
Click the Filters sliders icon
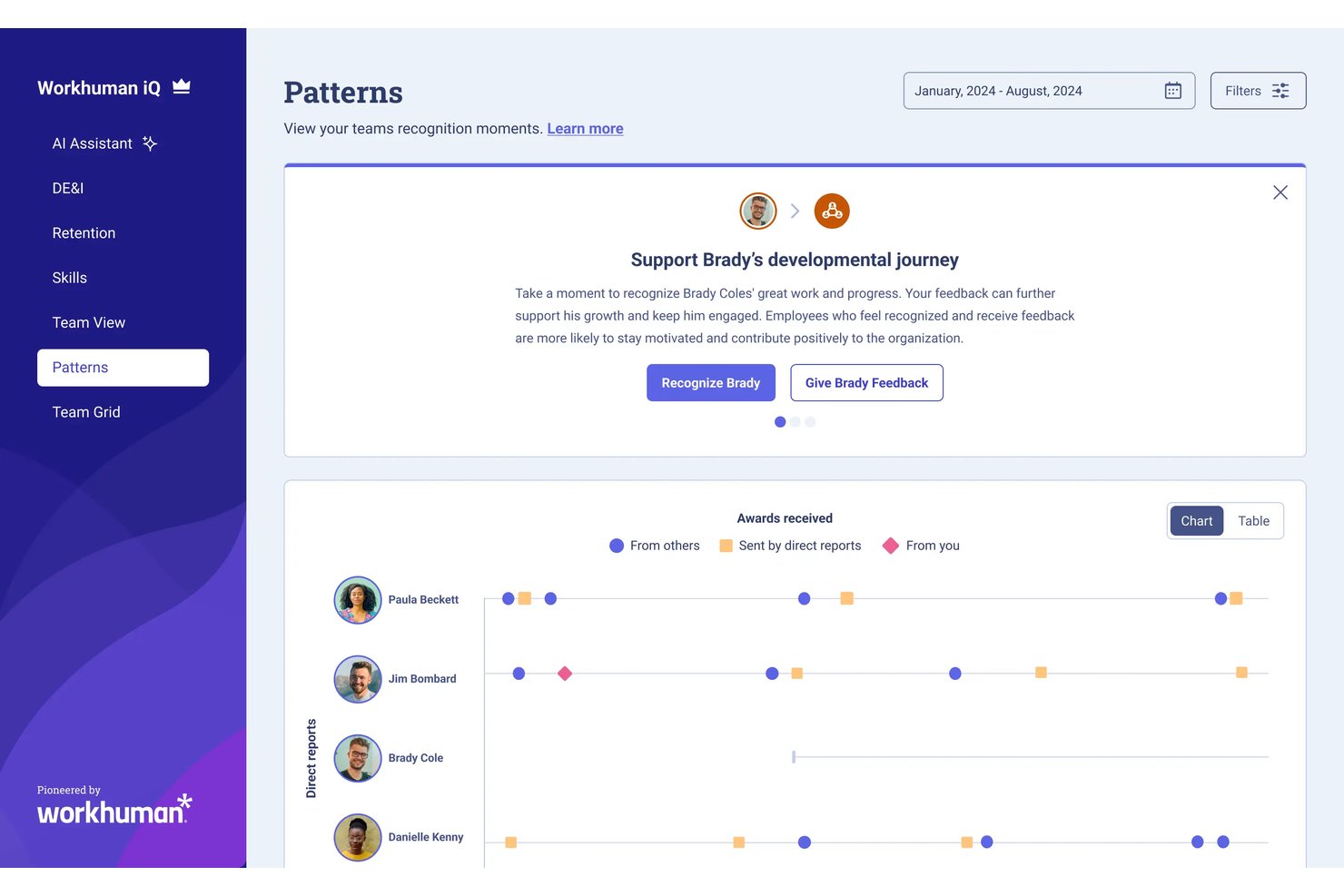coord(1280,91)
